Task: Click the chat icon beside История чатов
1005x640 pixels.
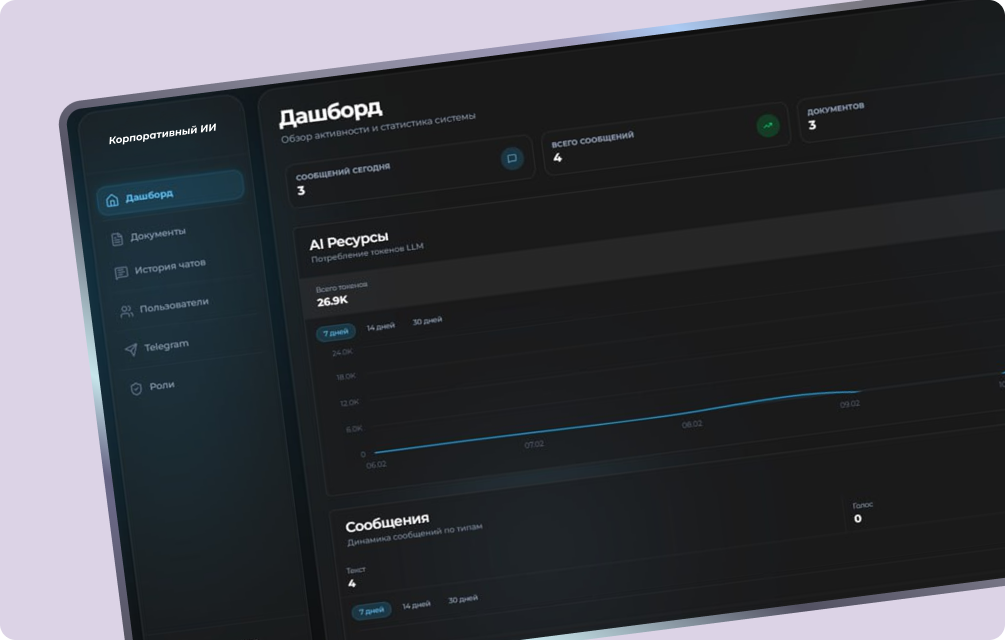Action: tap(121, 273)
